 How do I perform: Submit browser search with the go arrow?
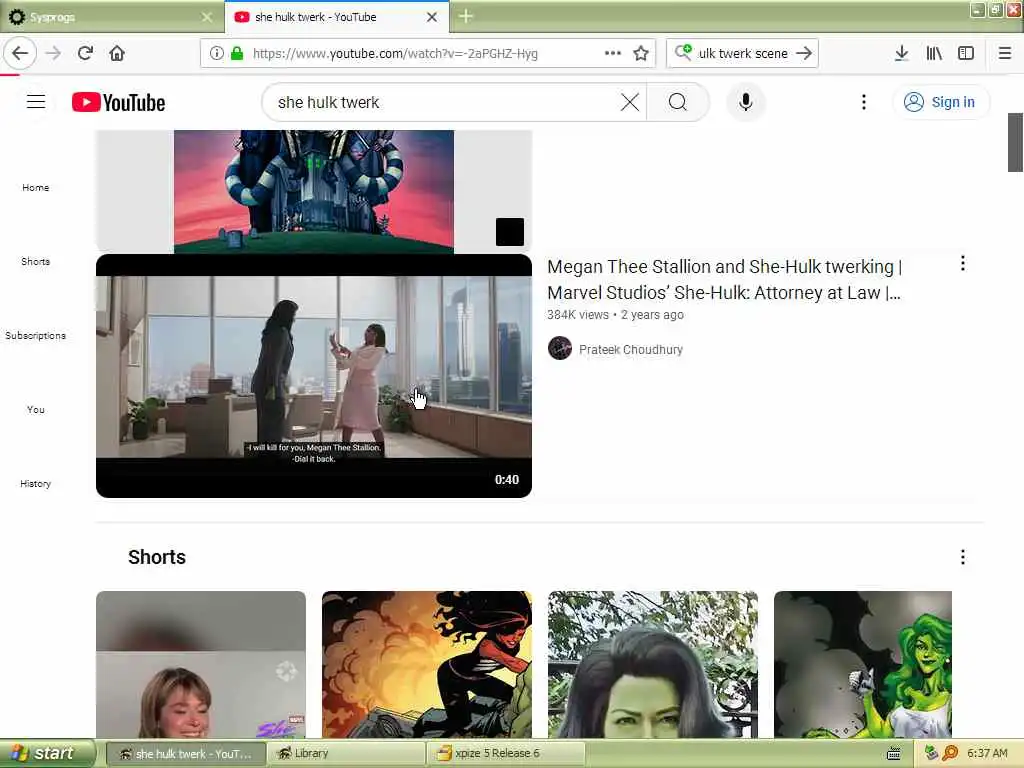coord(804,53)
